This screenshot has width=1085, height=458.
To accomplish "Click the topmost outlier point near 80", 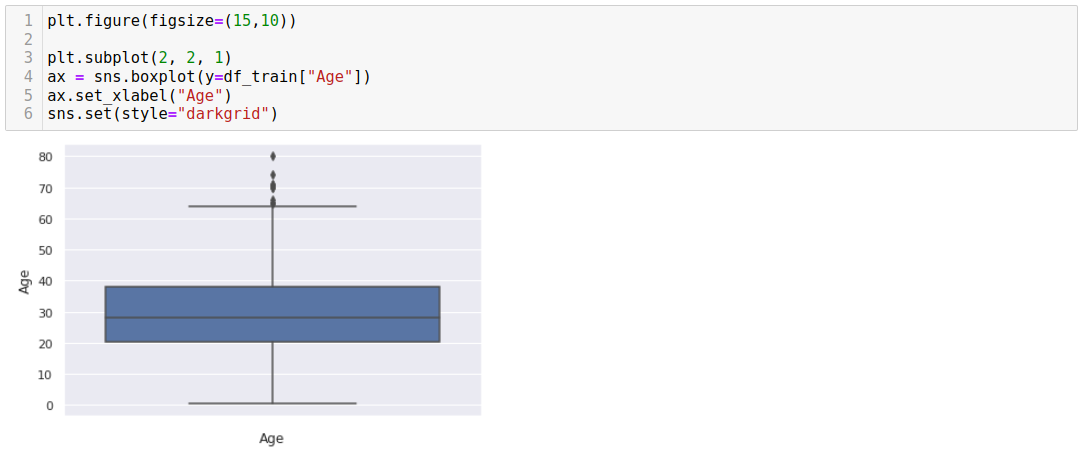I will click(273, 156).
